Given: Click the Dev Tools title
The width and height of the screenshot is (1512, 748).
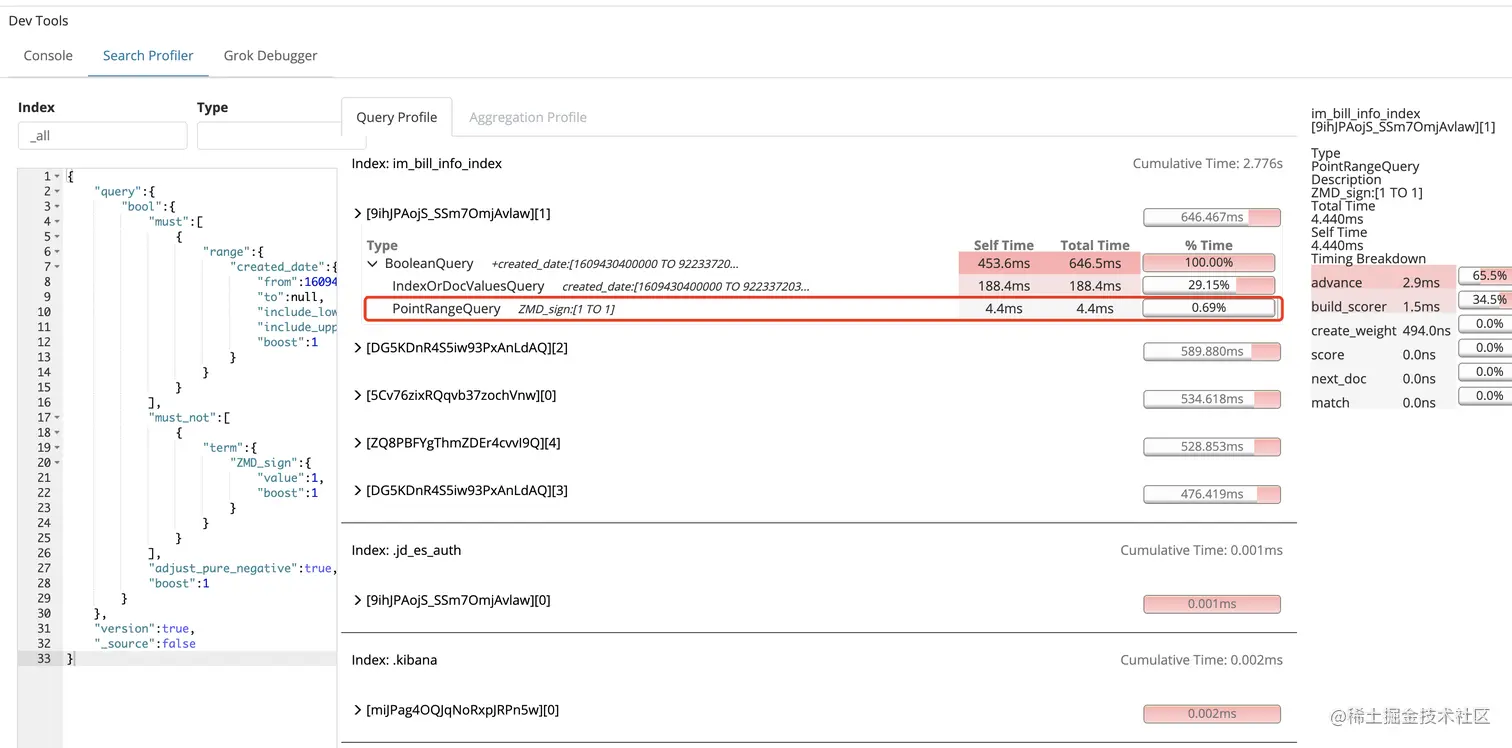Looking at the screenshot, I should (38, 21).
